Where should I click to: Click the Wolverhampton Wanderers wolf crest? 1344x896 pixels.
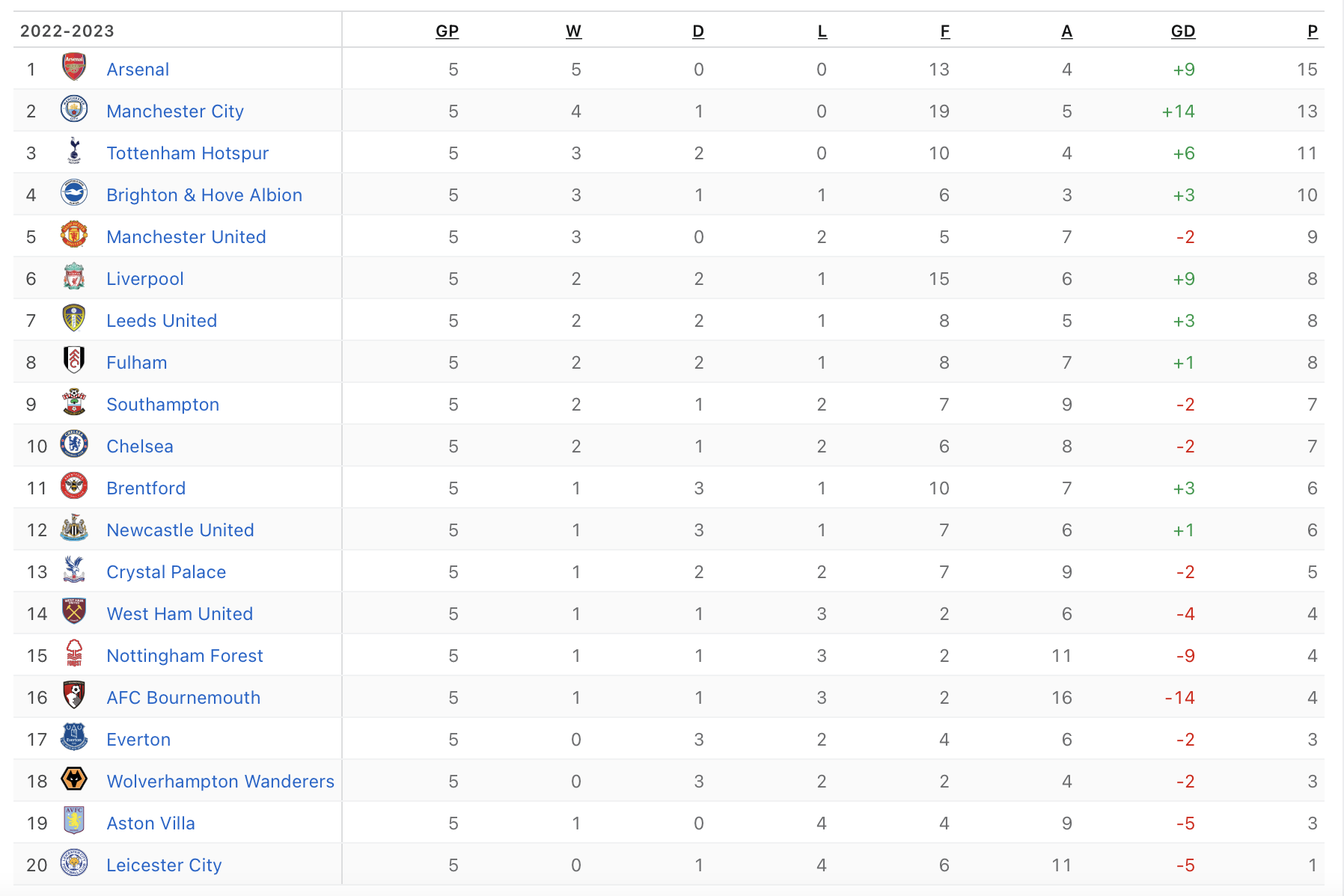point(74,780)
